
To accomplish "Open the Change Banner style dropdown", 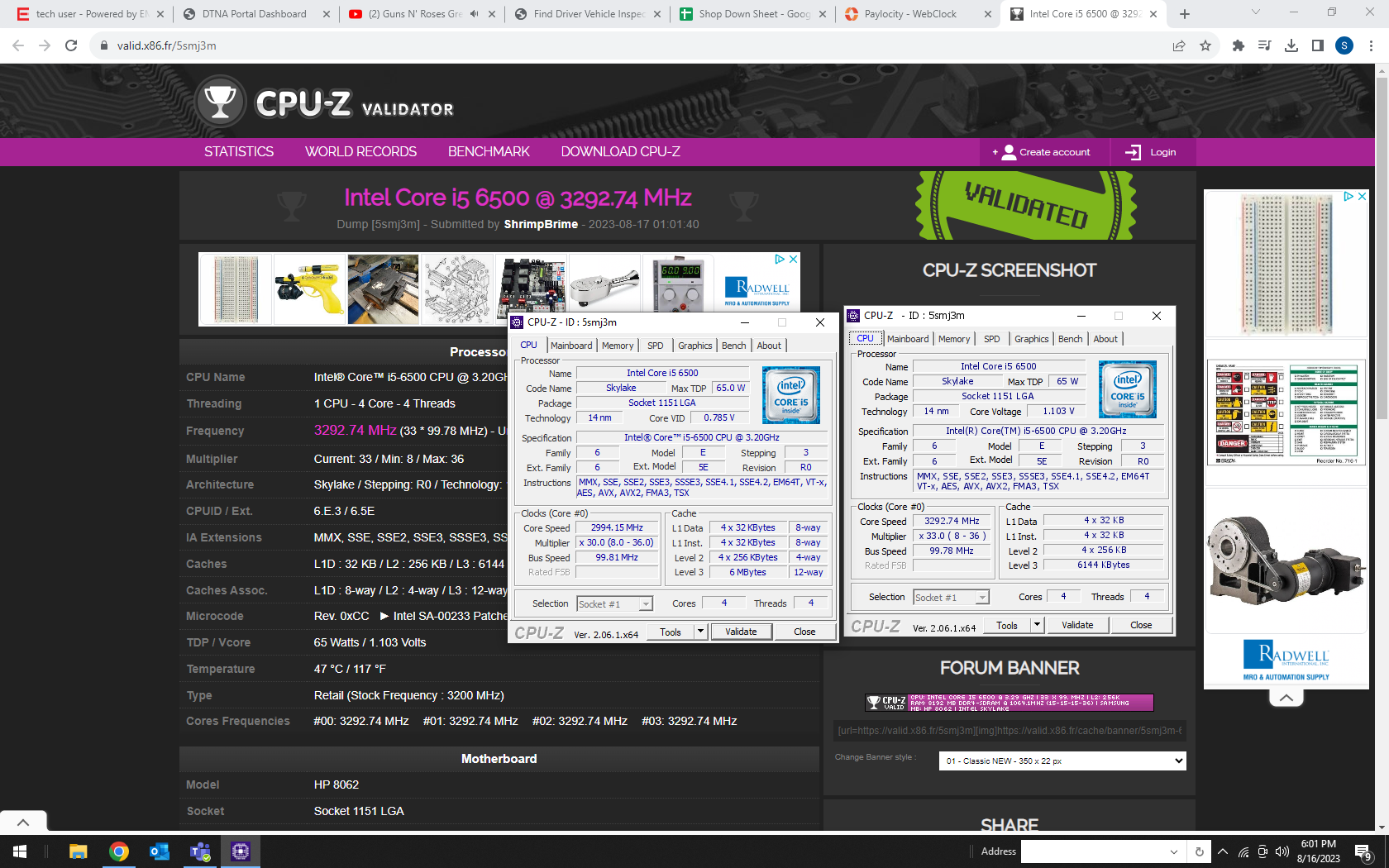I will [x=1062, y=761].
